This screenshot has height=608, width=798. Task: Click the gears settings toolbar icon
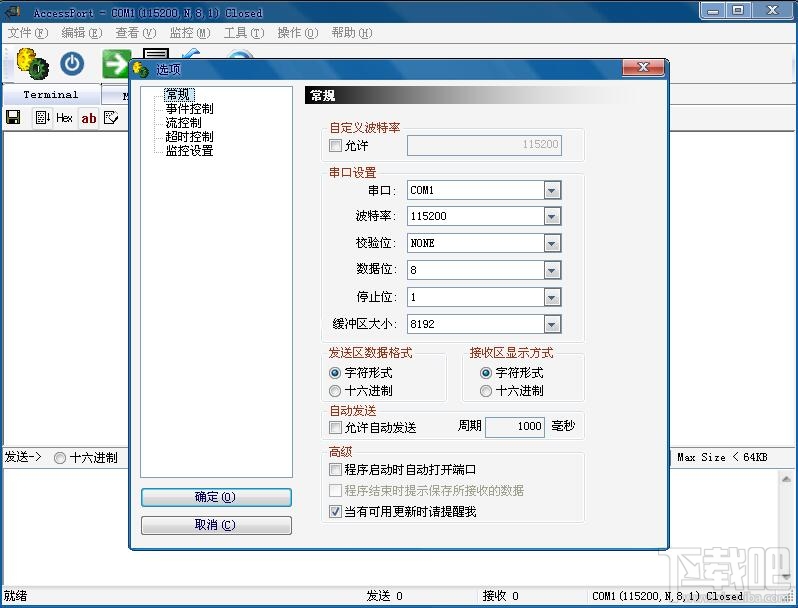32,64
